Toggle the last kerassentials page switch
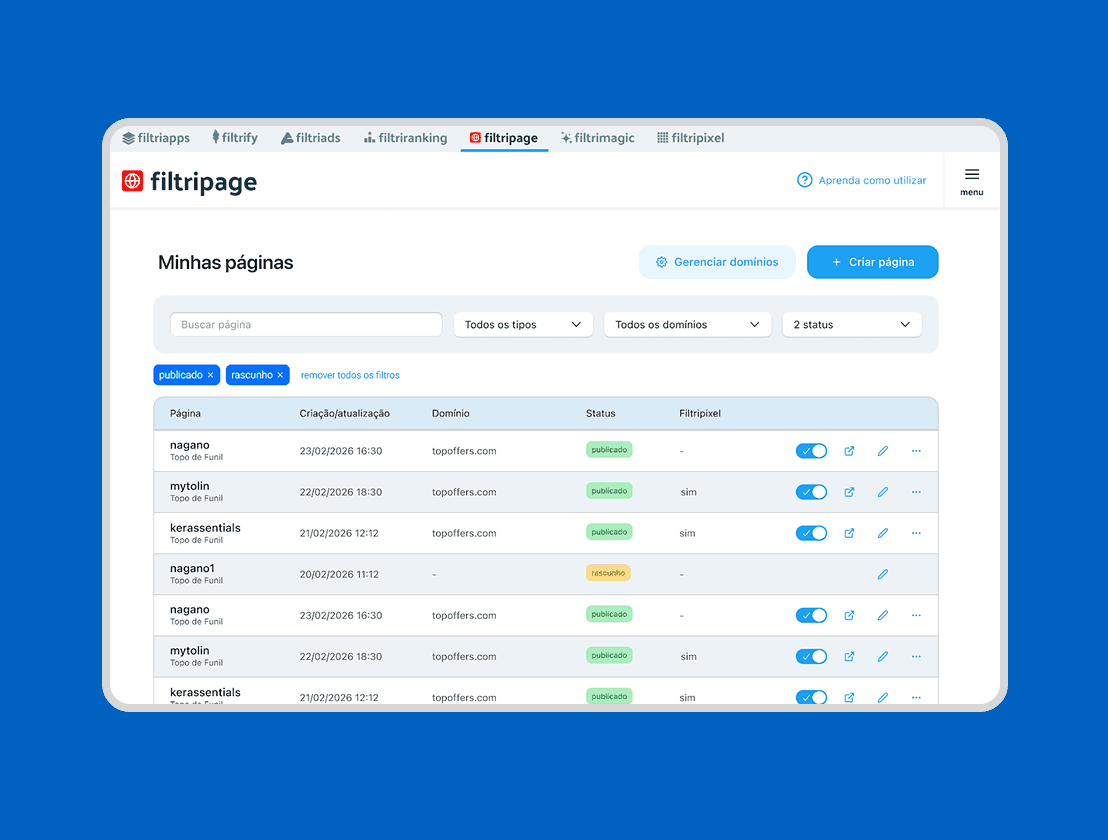This screenshot has width=1108, height=840. pos(811,697)
